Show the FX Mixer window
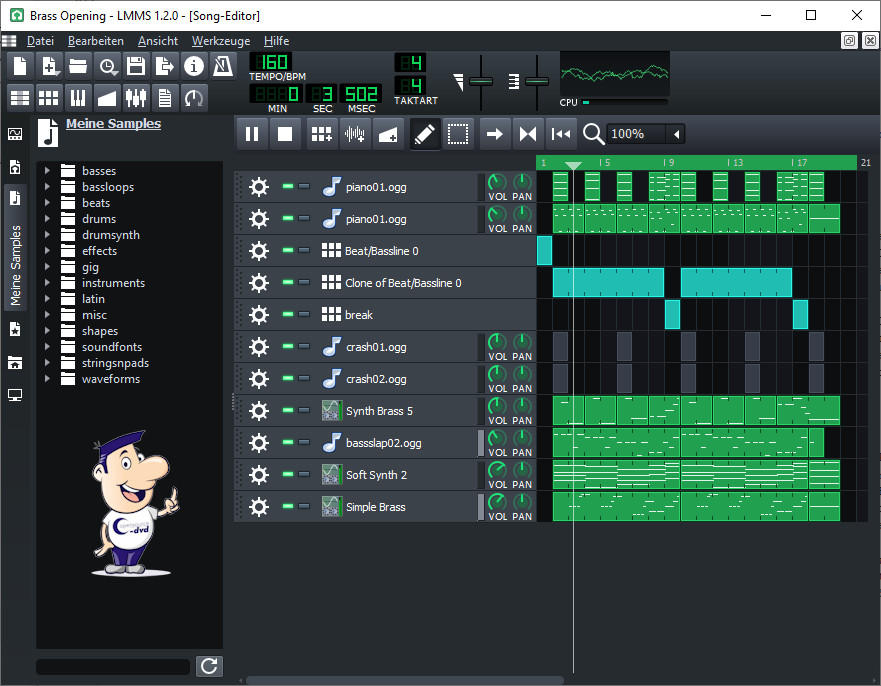 [136, 97]
